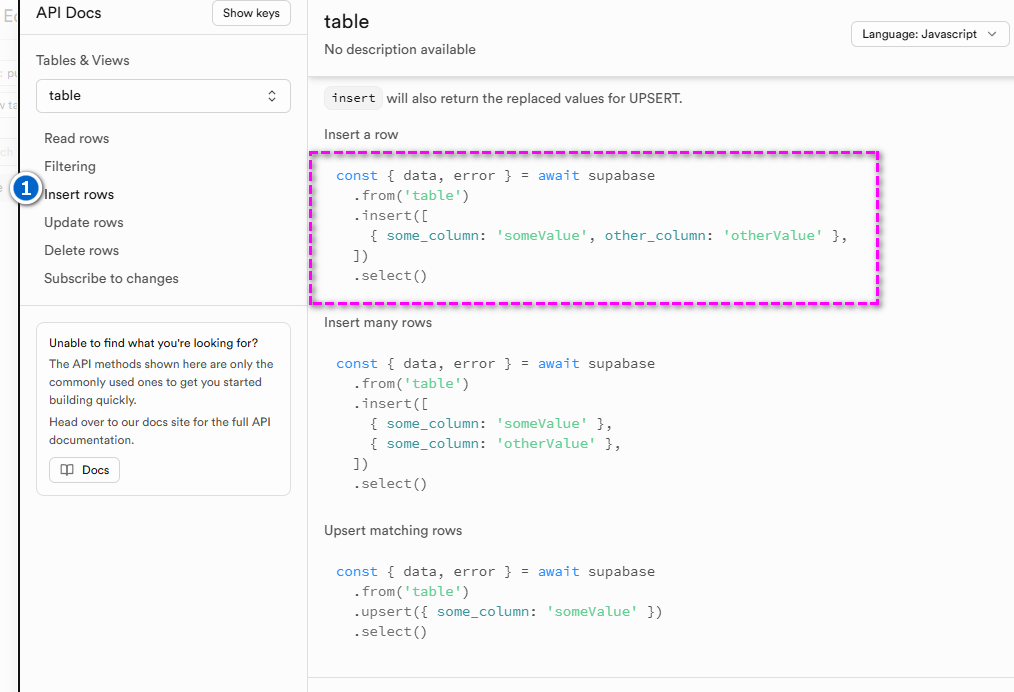Click the Language dropdown chevron arrow

coord(991,34)
